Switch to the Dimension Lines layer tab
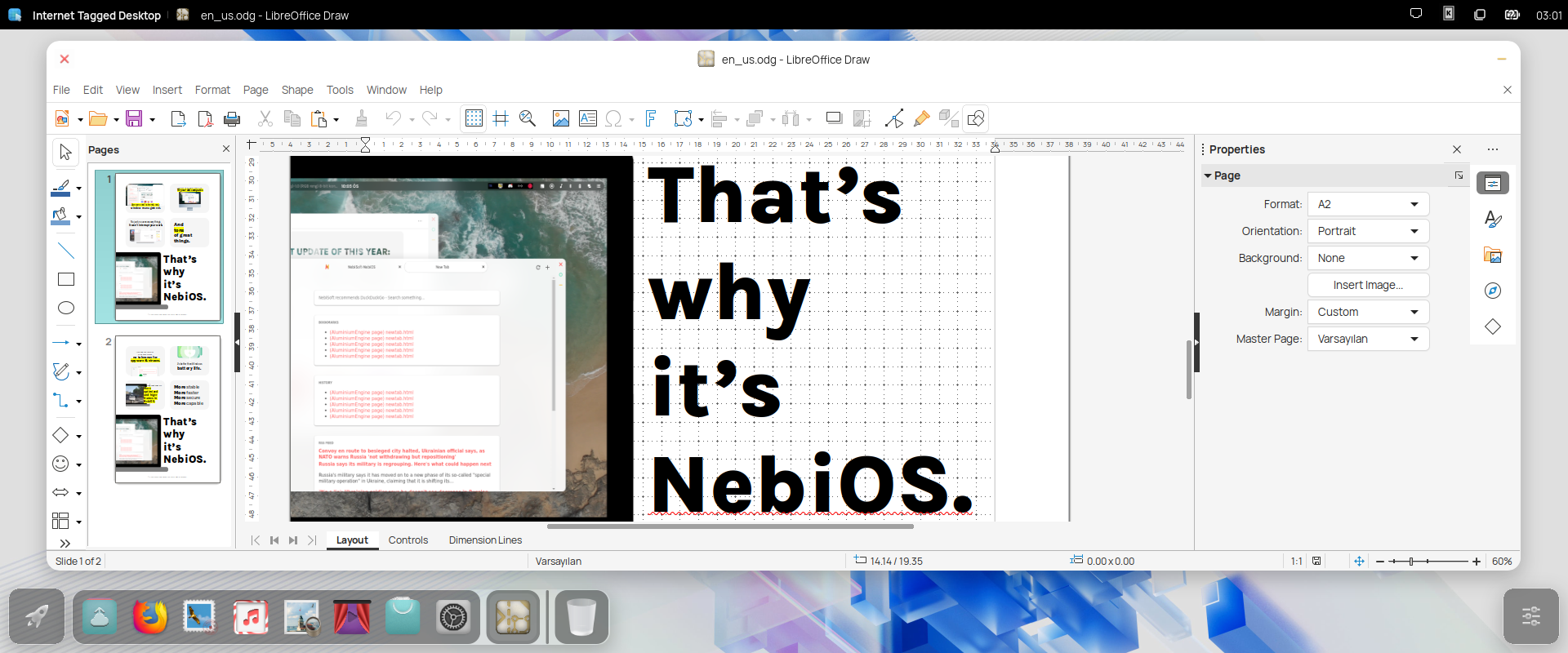Screen dimensions: 1568x653 tap(485, 540)
